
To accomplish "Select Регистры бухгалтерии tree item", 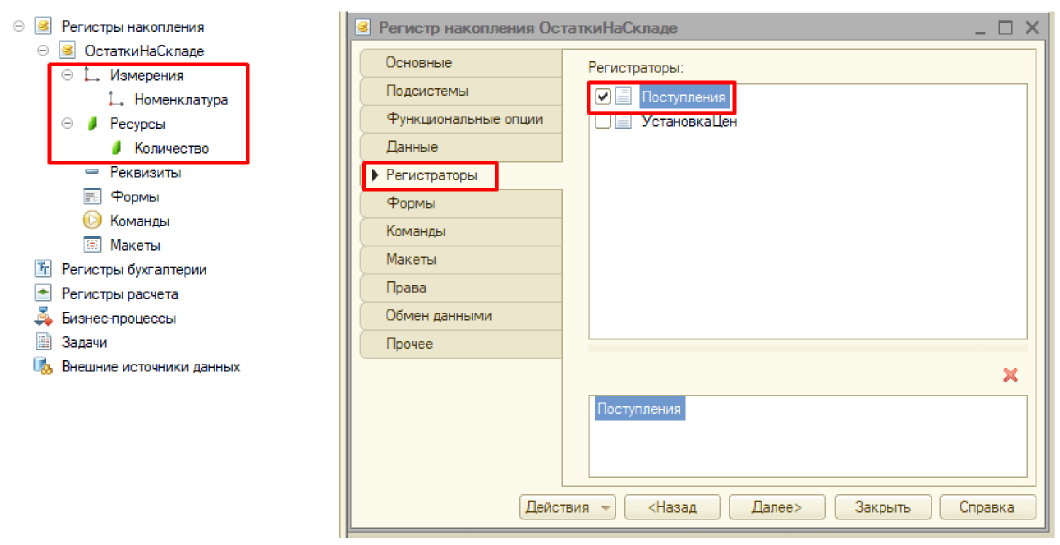I will click(x=134, y=269).
